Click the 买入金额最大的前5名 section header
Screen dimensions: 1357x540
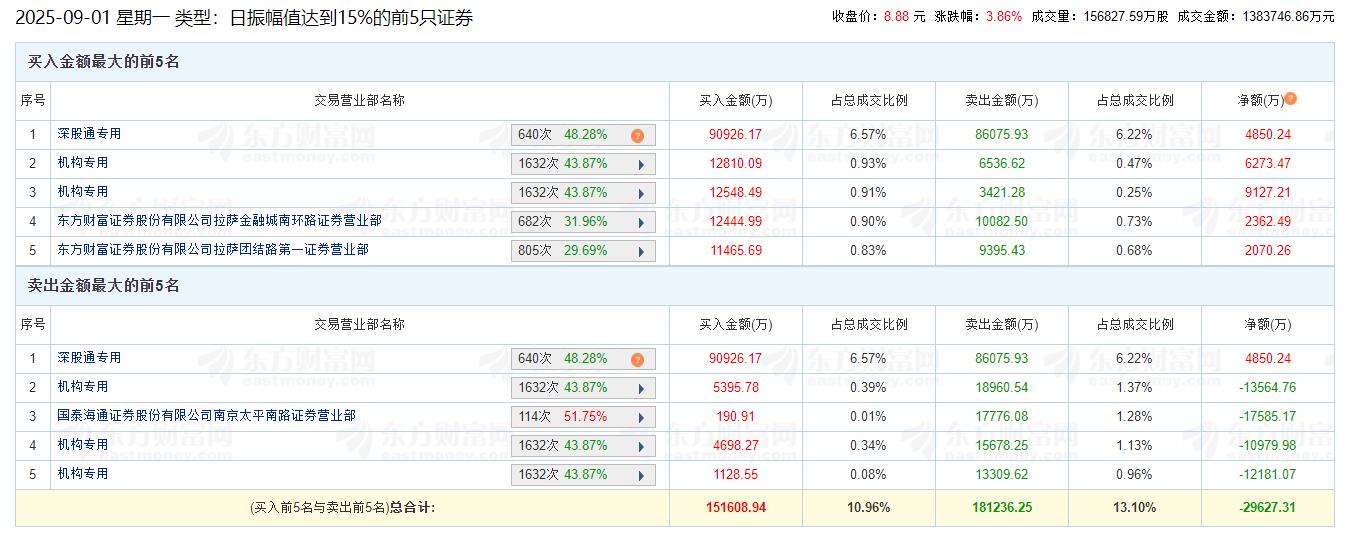[104, 62]
